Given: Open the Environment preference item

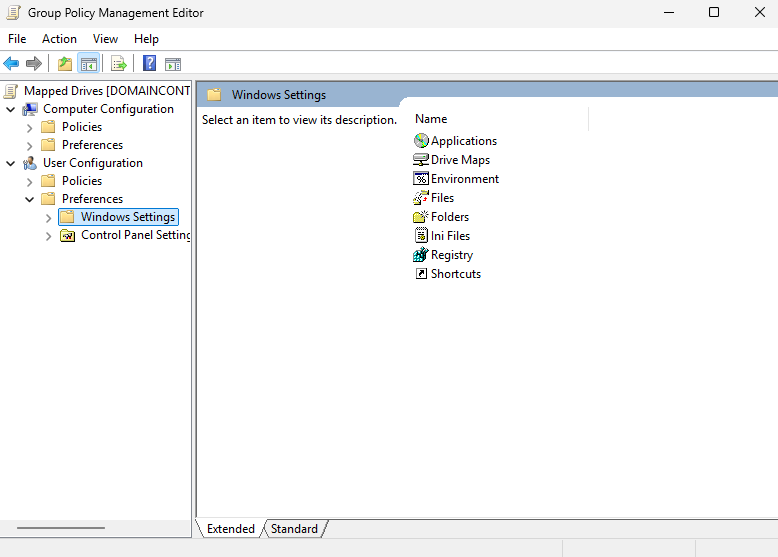Looking at the screenshot, I should [x=464, y=179].
